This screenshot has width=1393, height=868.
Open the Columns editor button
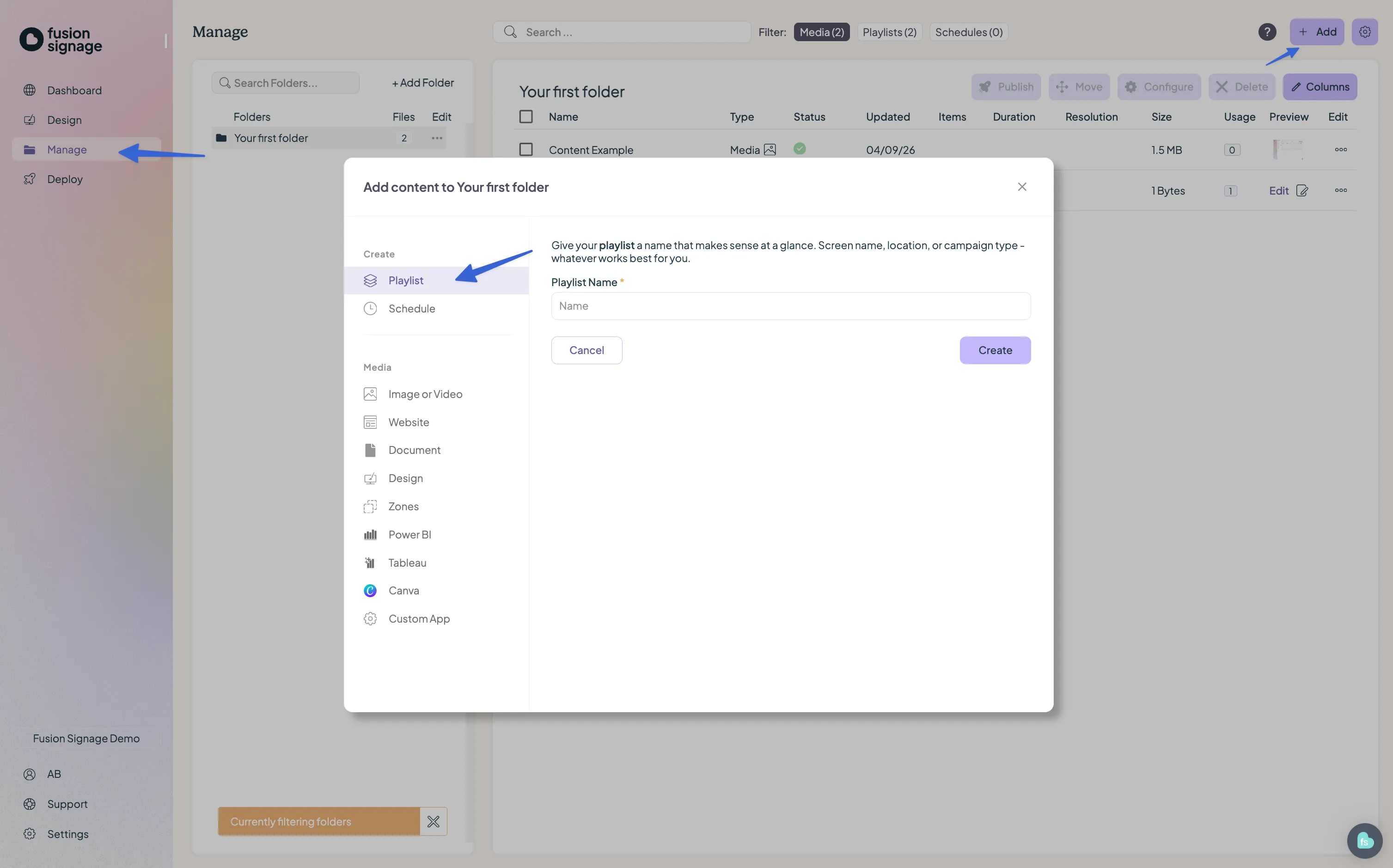pos(1320,87)
